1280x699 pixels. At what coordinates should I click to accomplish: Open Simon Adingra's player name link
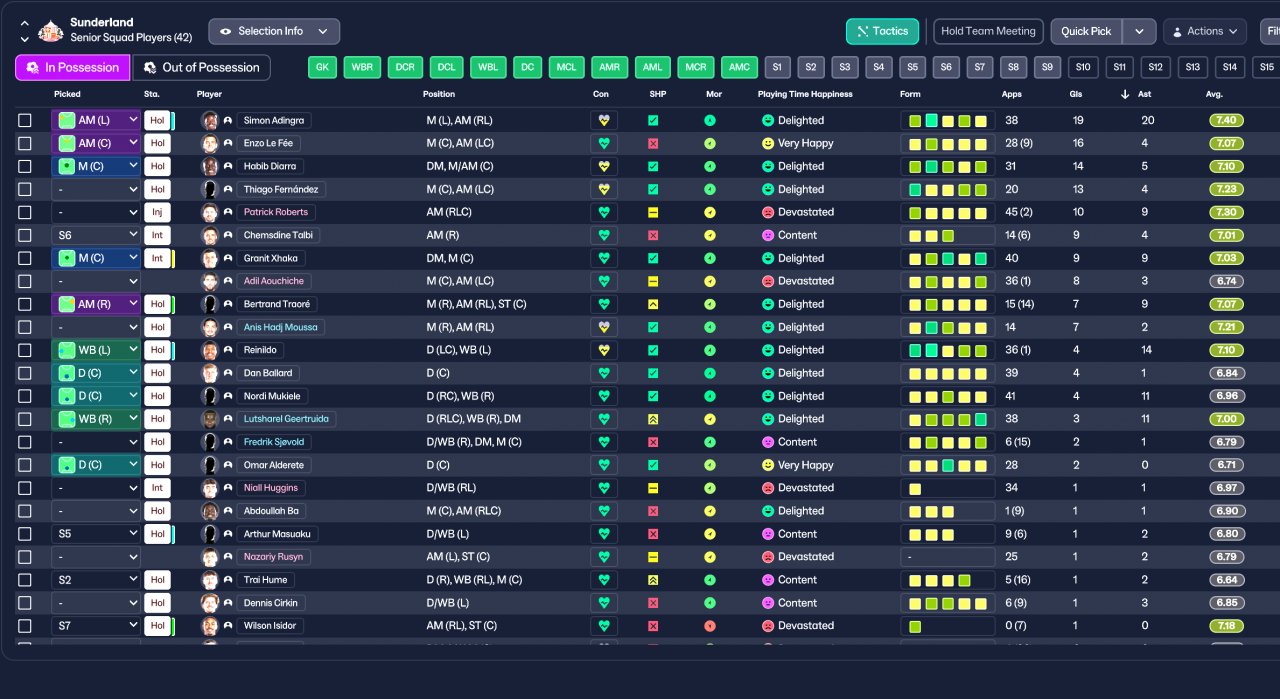pos(273,120)
